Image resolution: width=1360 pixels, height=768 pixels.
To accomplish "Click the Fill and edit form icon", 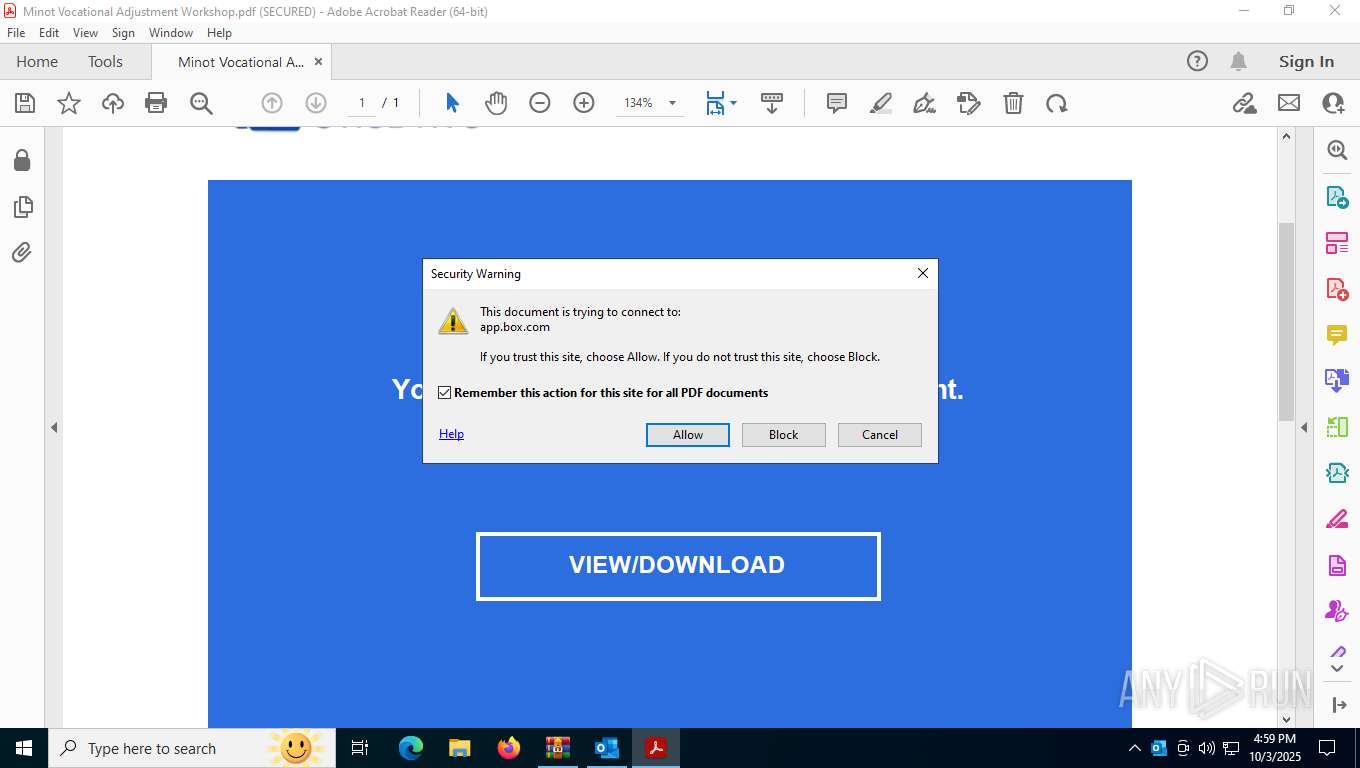I will tap(969, 103).
